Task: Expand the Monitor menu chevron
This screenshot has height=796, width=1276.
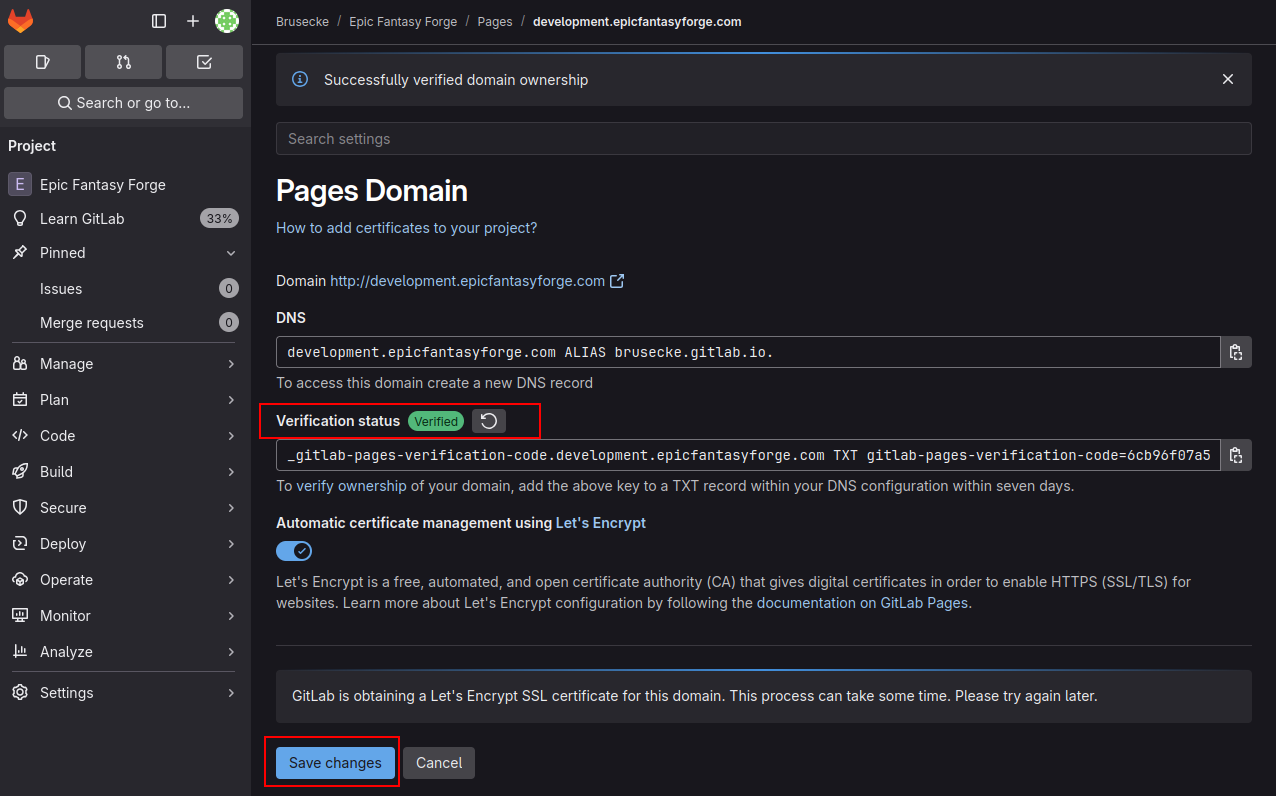Action: 231,616
